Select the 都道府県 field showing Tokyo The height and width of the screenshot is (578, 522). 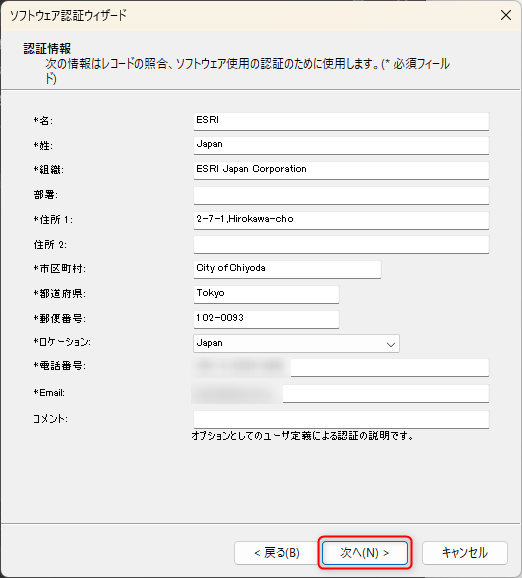point(266,295)
